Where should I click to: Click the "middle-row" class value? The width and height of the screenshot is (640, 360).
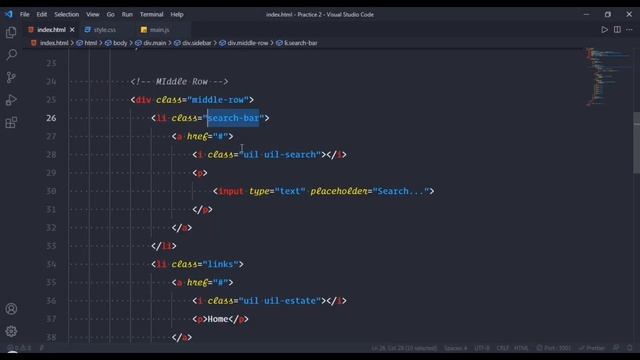(x=218, y=100)
